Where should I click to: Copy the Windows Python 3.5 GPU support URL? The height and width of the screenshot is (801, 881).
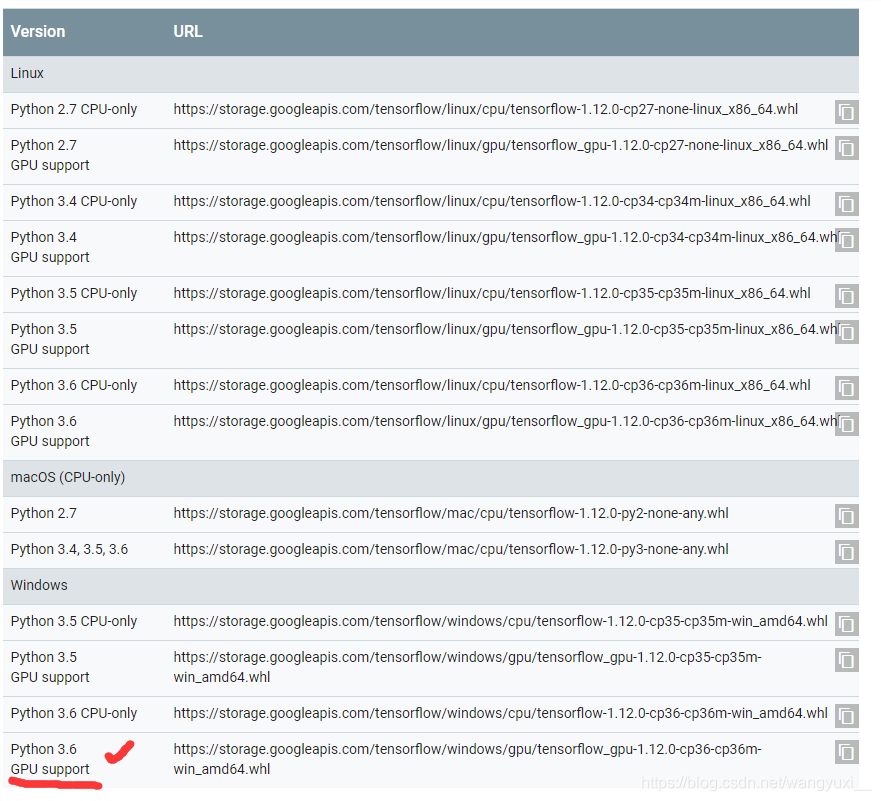click(x=846, y=660)
